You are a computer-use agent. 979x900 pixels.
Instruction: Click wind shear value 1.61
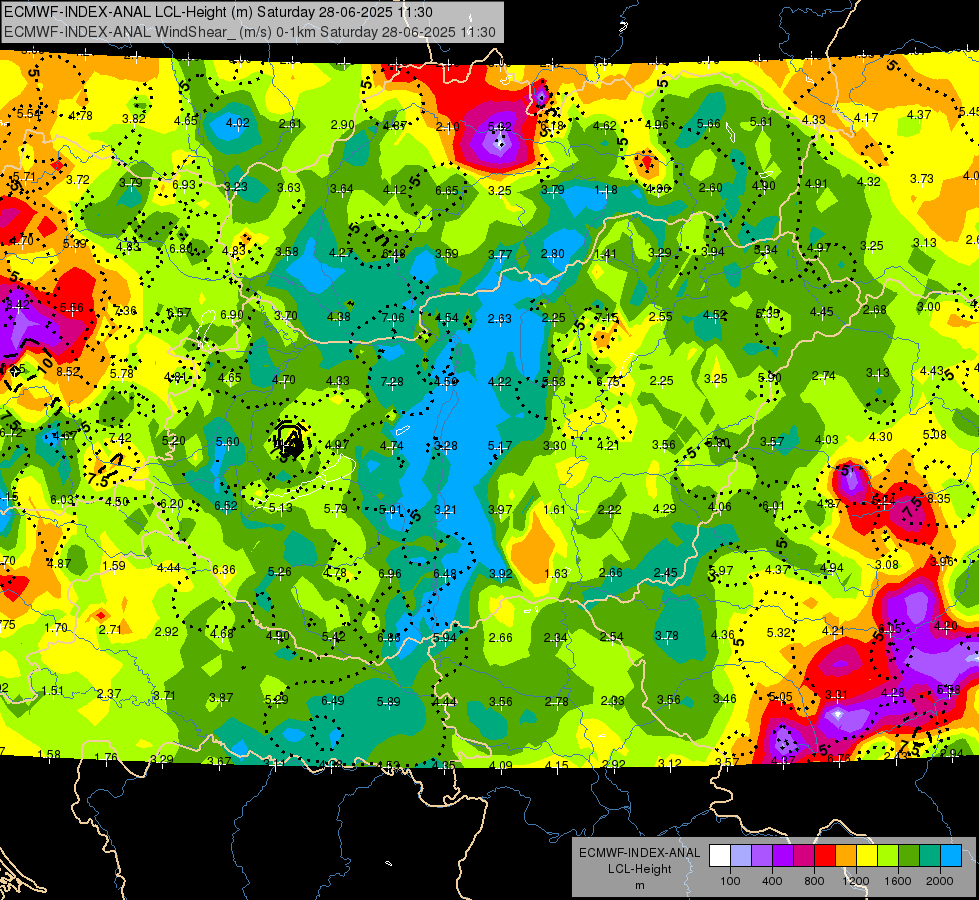(x=554, y=510)
